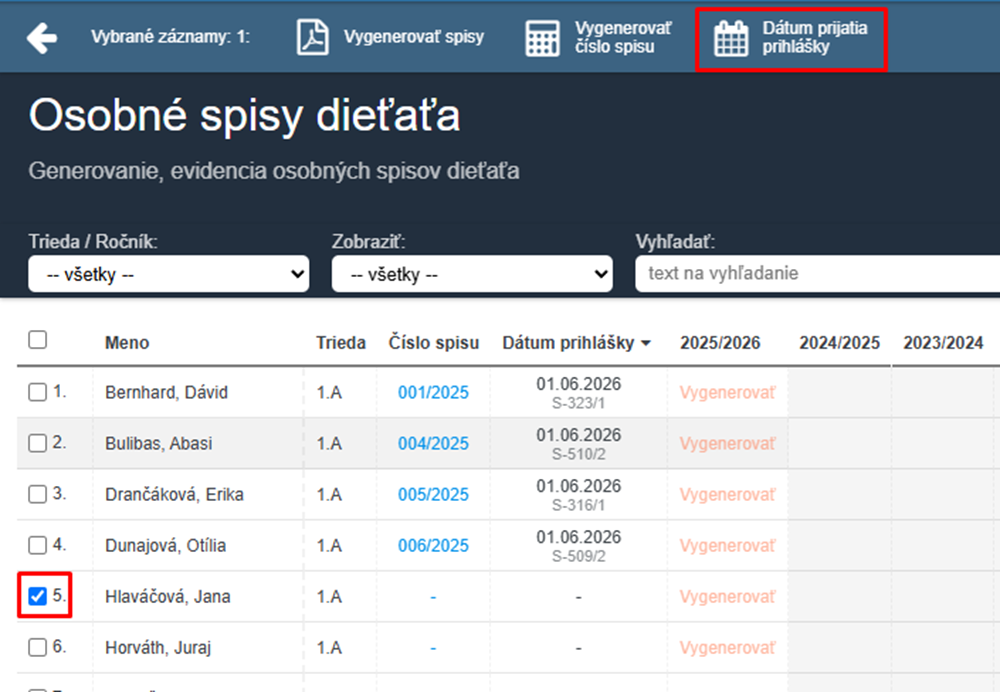Click the name Bulibas, Abasi
The height and width of the screenshot is (692, 1000).
coord(159,443)
